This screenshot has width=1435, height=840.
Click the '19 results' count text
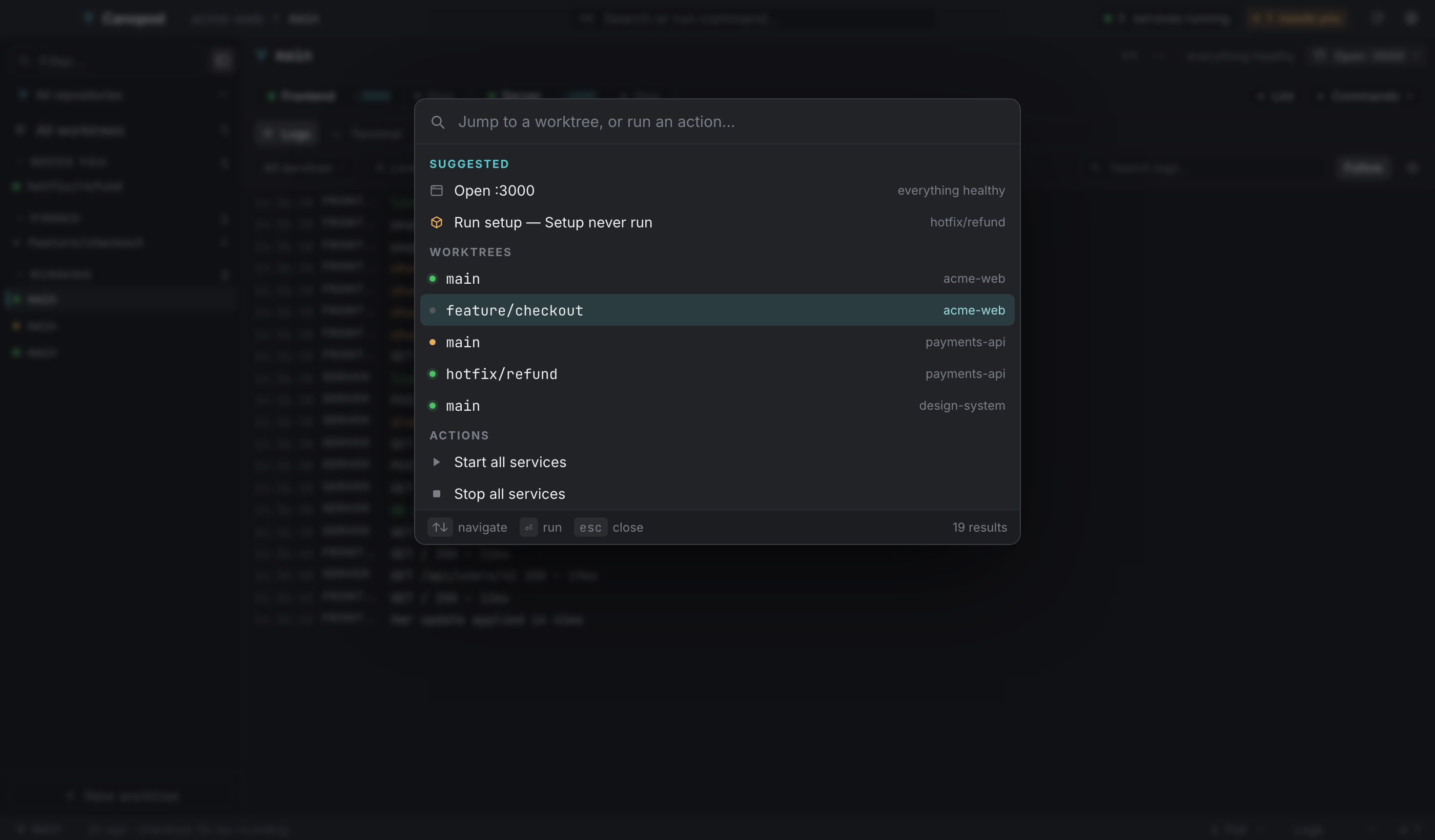(x=979, y=528)
